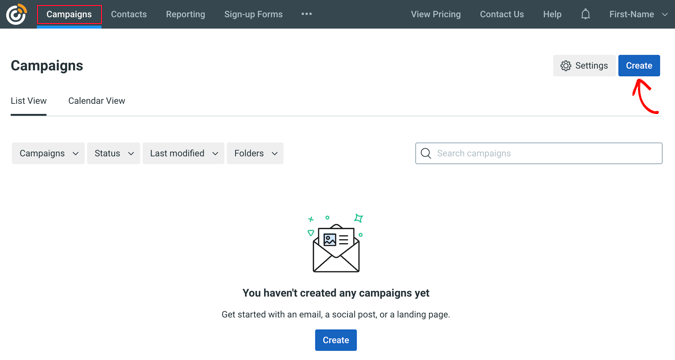Switch to Calendar View tab
The height and width of the screenshot is (360, 675).
(x=97, y=101)
